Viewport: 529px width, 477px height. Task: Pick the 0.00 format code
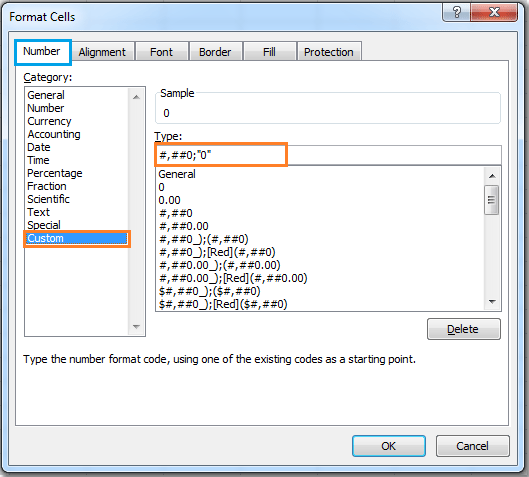169,200
